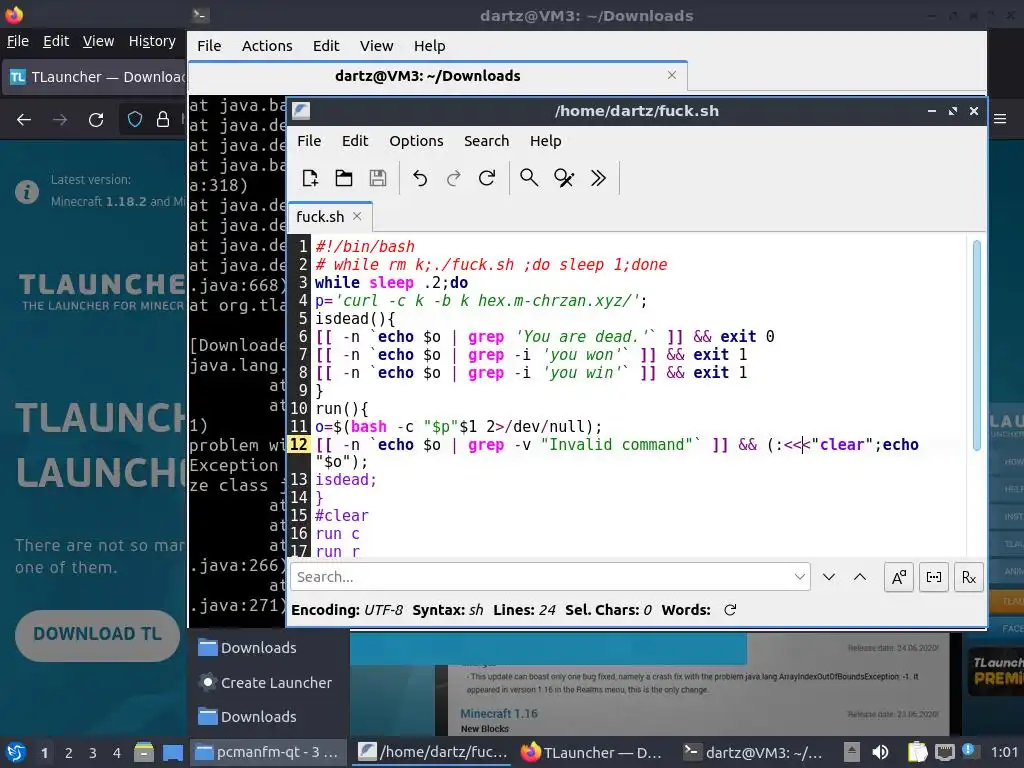Open Firefox's File menu
Viewport: 1024px width, 768px height.
click(x=18, y=41)
